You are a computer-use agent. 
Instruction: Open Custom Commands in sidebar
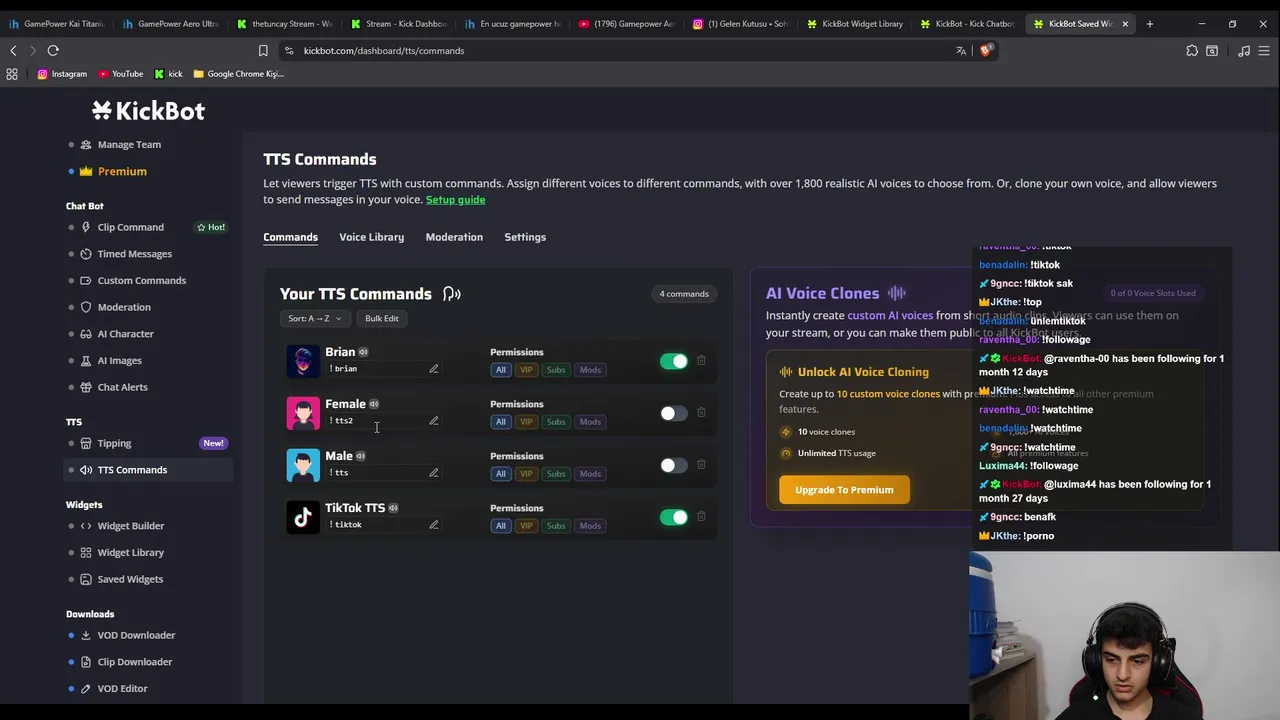(x=142, y=281)
